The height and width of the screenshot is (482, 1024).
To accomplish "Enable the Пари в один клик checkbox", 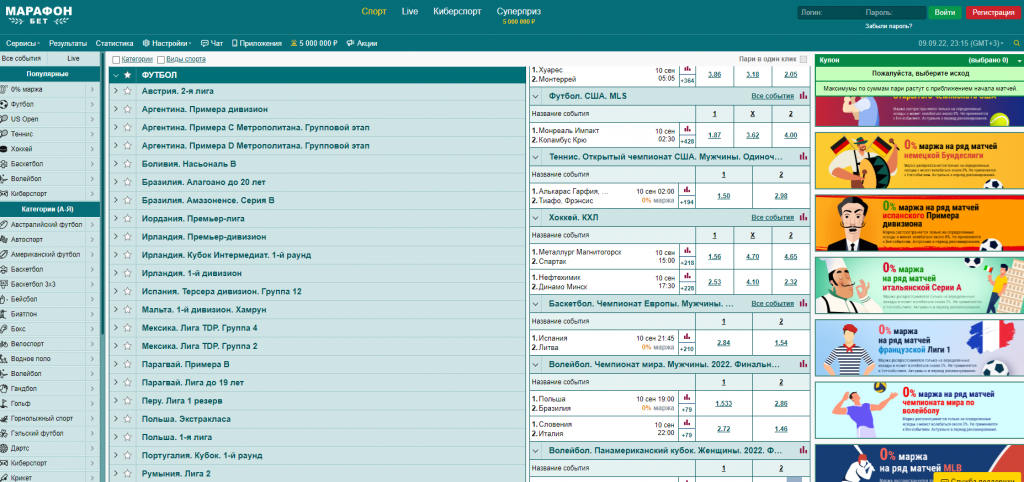I will (802, 60).
